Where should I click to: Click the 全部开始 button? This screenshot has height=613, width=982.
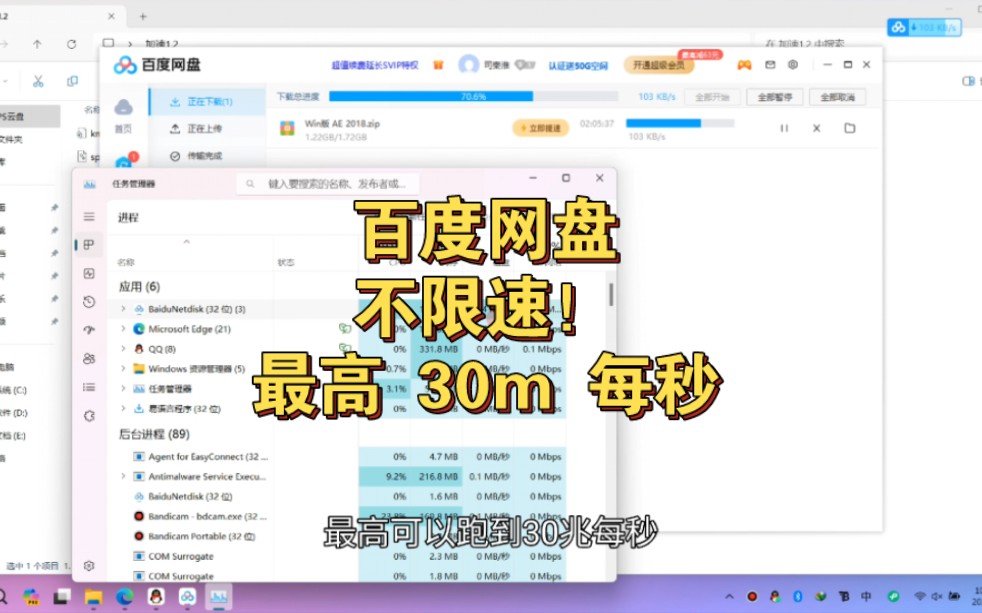pyautogui.click(x=712, y=97)
